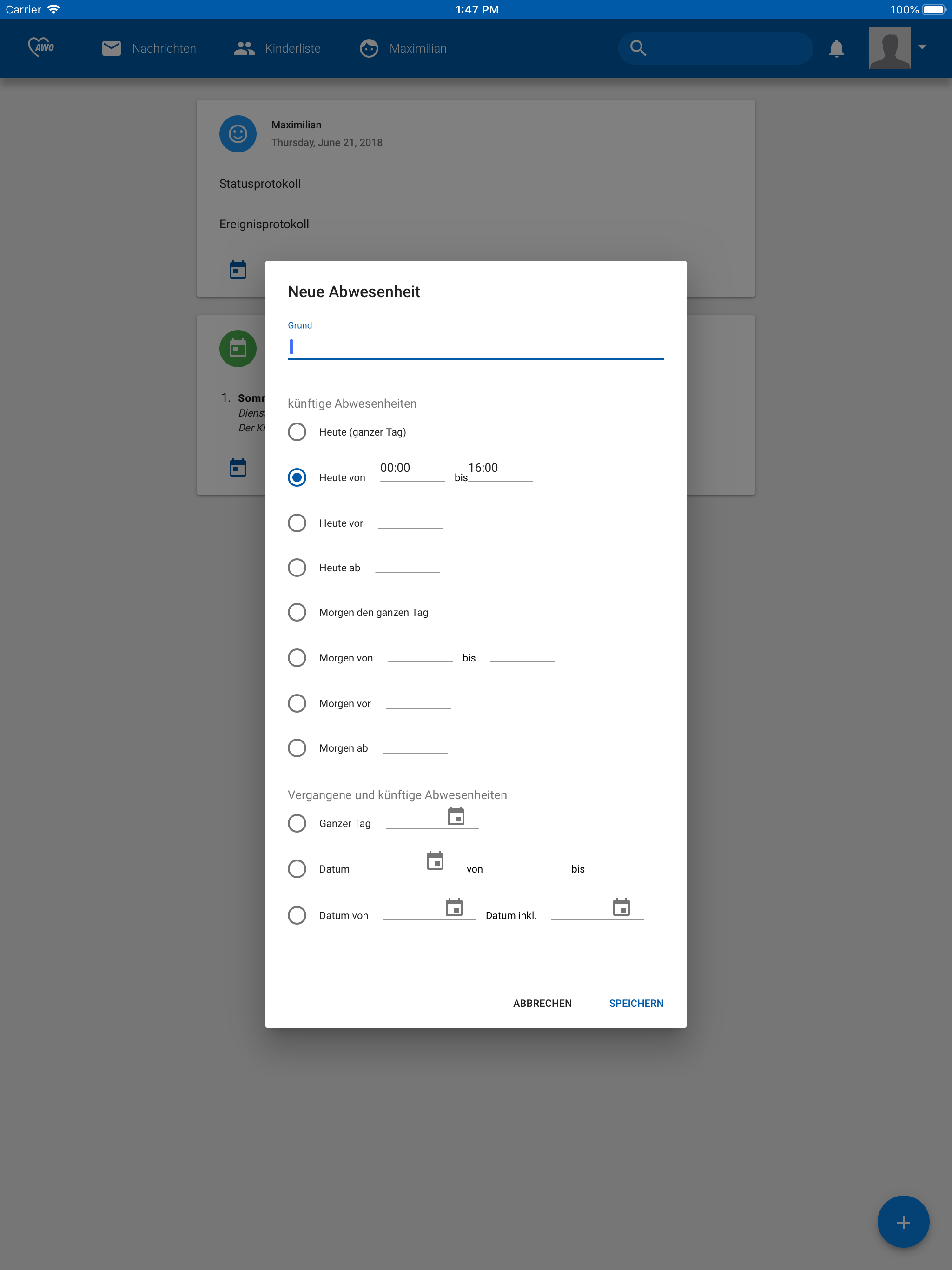
Task: Open the bis 16:00 time picker
Action: point(500,470)
